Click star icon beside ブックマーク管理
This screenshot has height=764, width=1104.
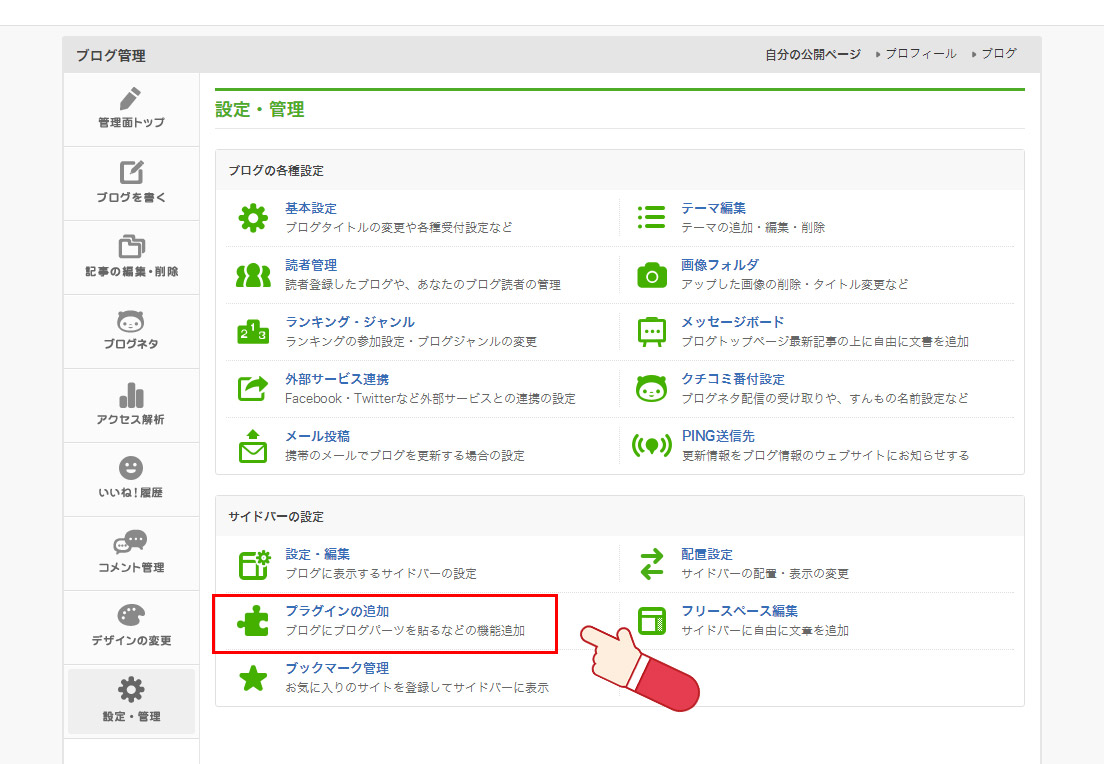[x=253, y=678]
